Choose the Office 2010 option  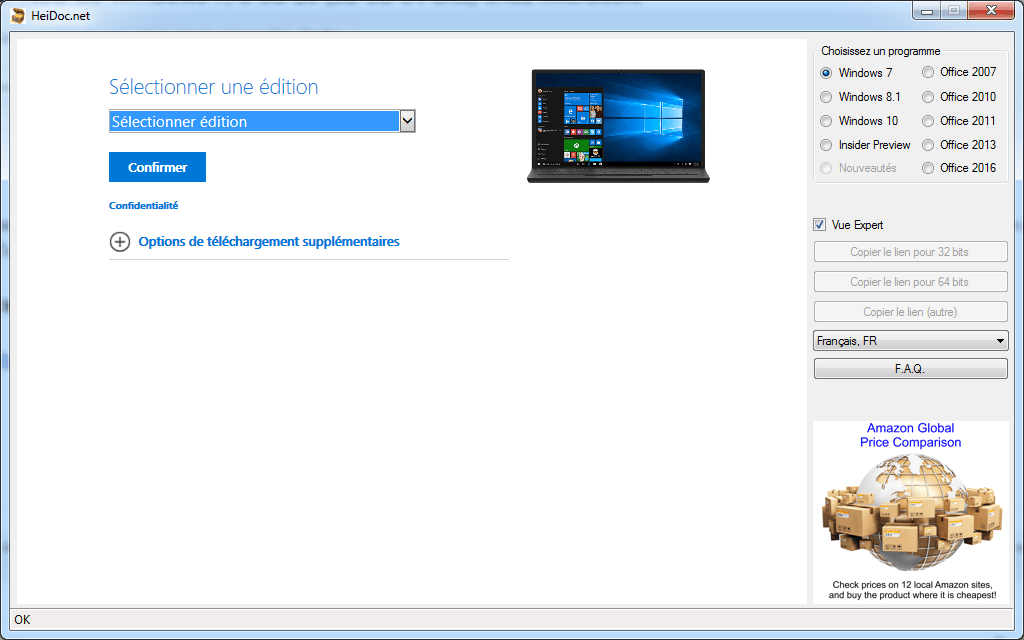pos(928,97)
